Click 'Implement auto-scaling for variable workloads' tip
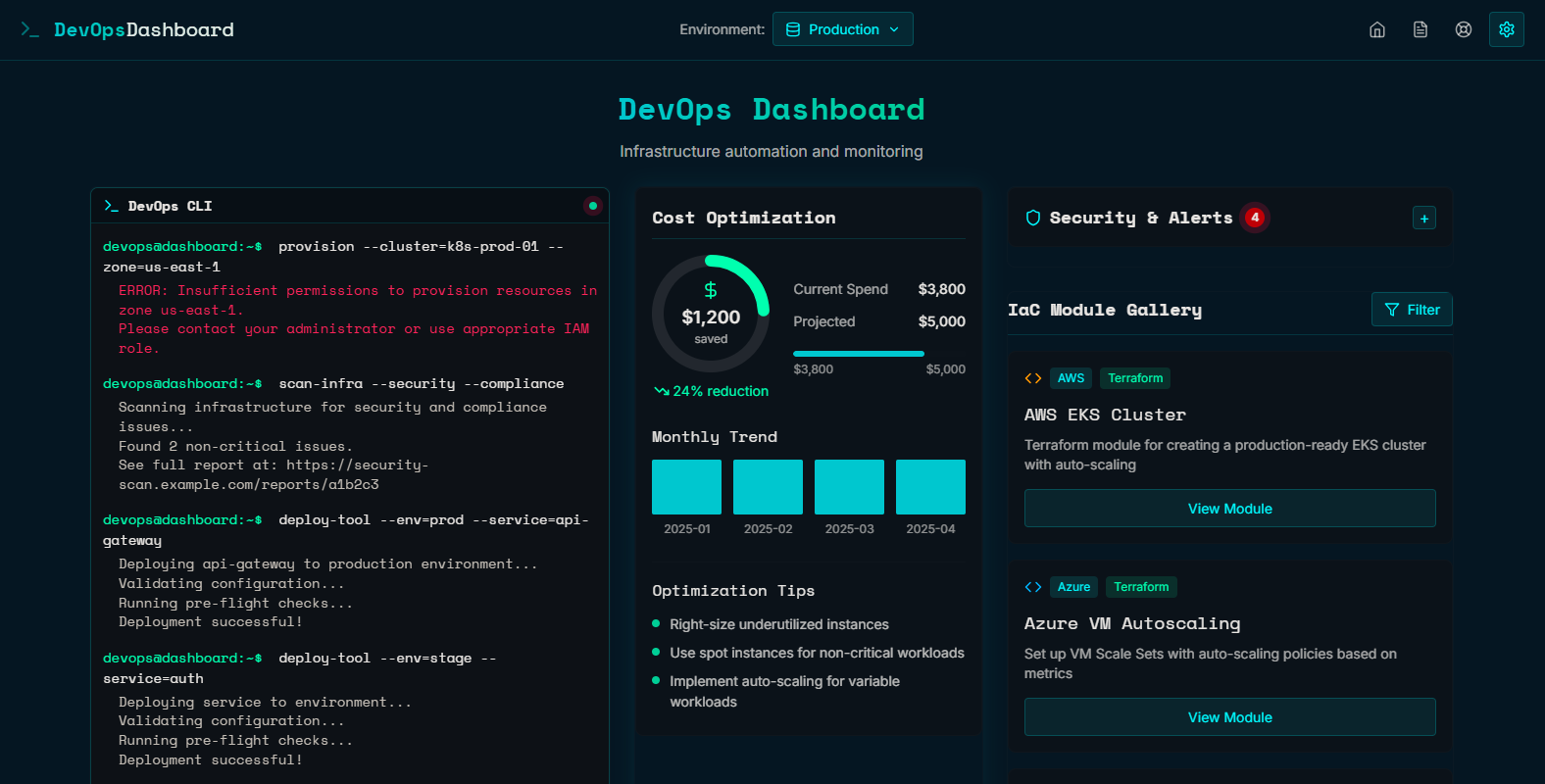Image resolution: width=1545 pixels, height=784 pixels. click(x=784, y=692)
